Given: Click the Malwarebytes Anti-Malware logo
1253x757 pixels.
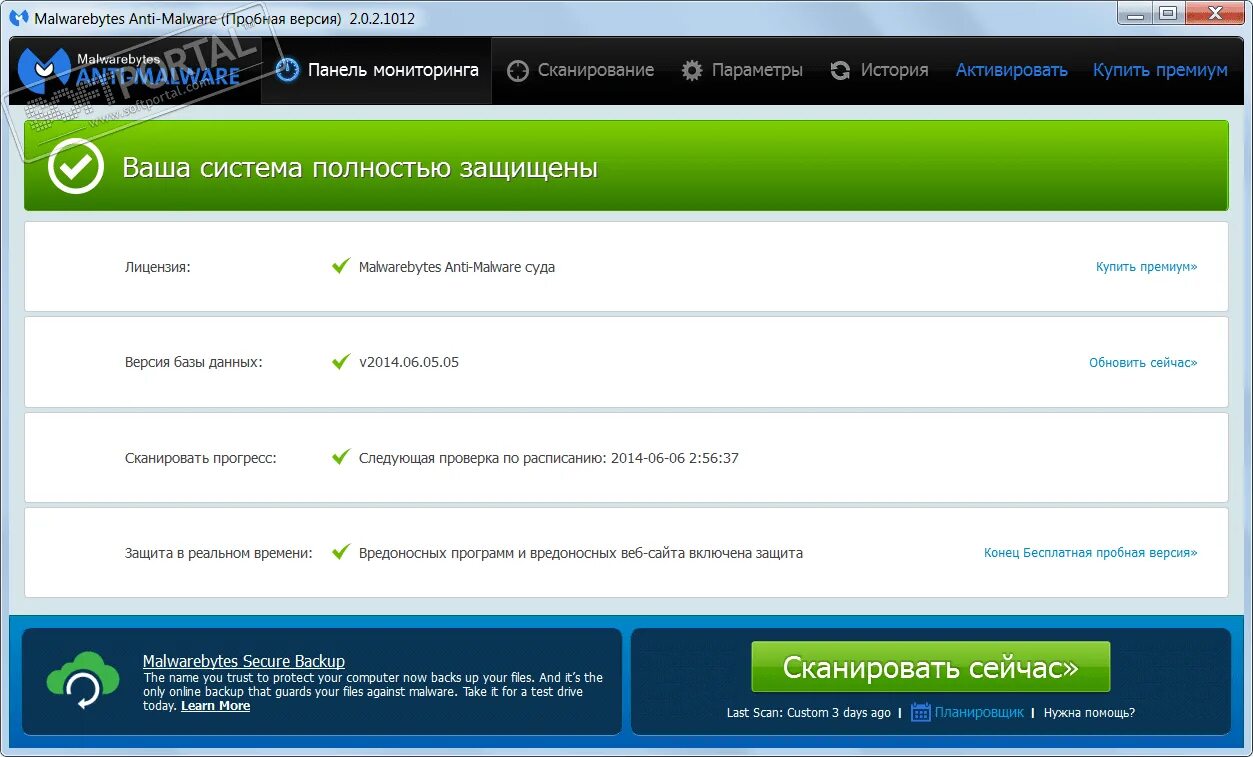Looking at the screenshot, I should point(131,69).
